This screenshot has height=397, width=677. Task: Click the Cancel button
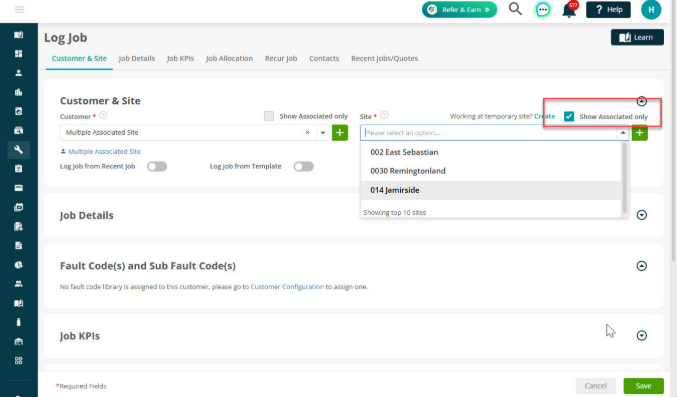[595, 386]
